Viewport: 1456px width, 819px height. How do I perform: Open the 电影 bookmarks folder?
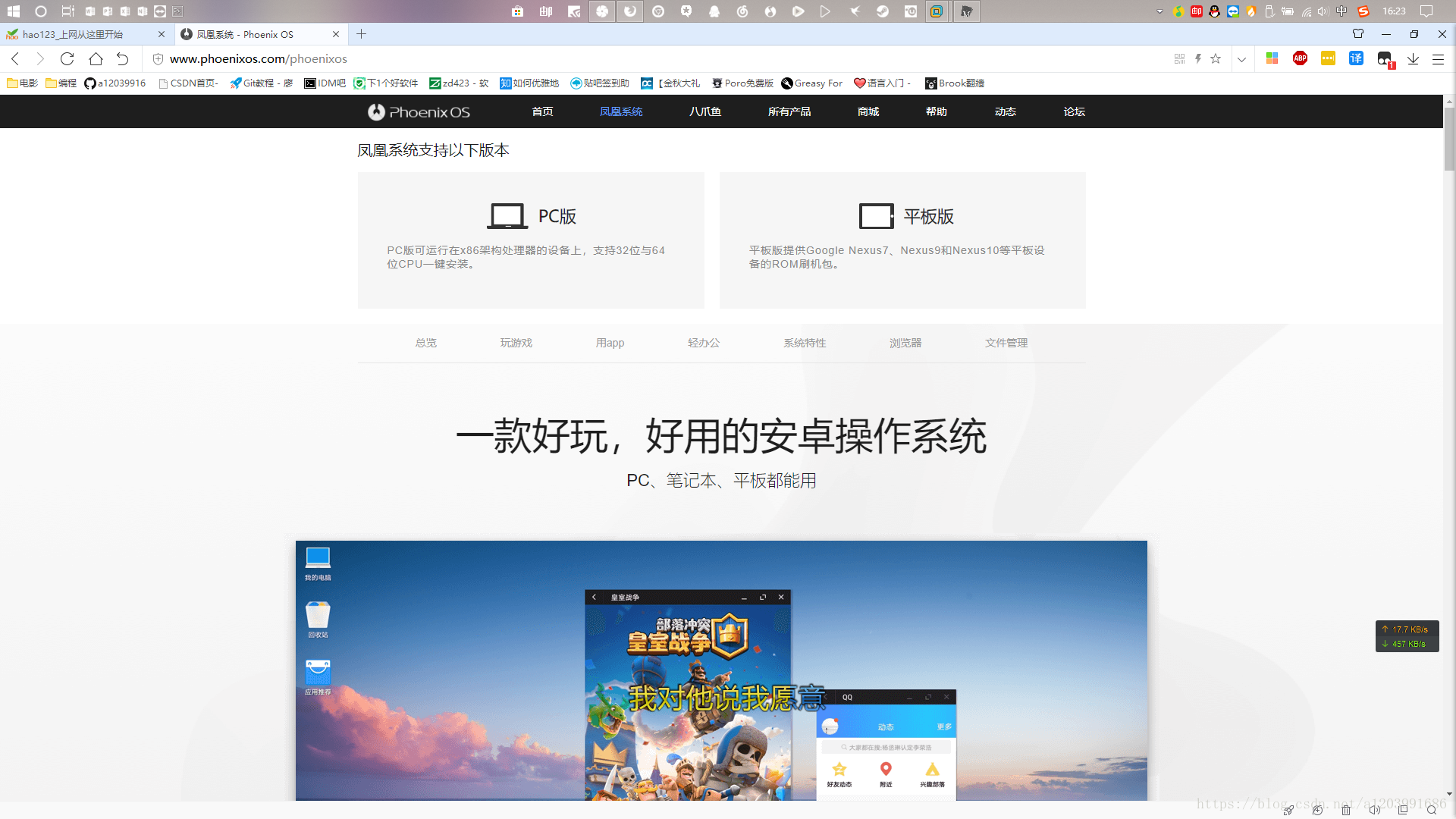click(22, 83)
